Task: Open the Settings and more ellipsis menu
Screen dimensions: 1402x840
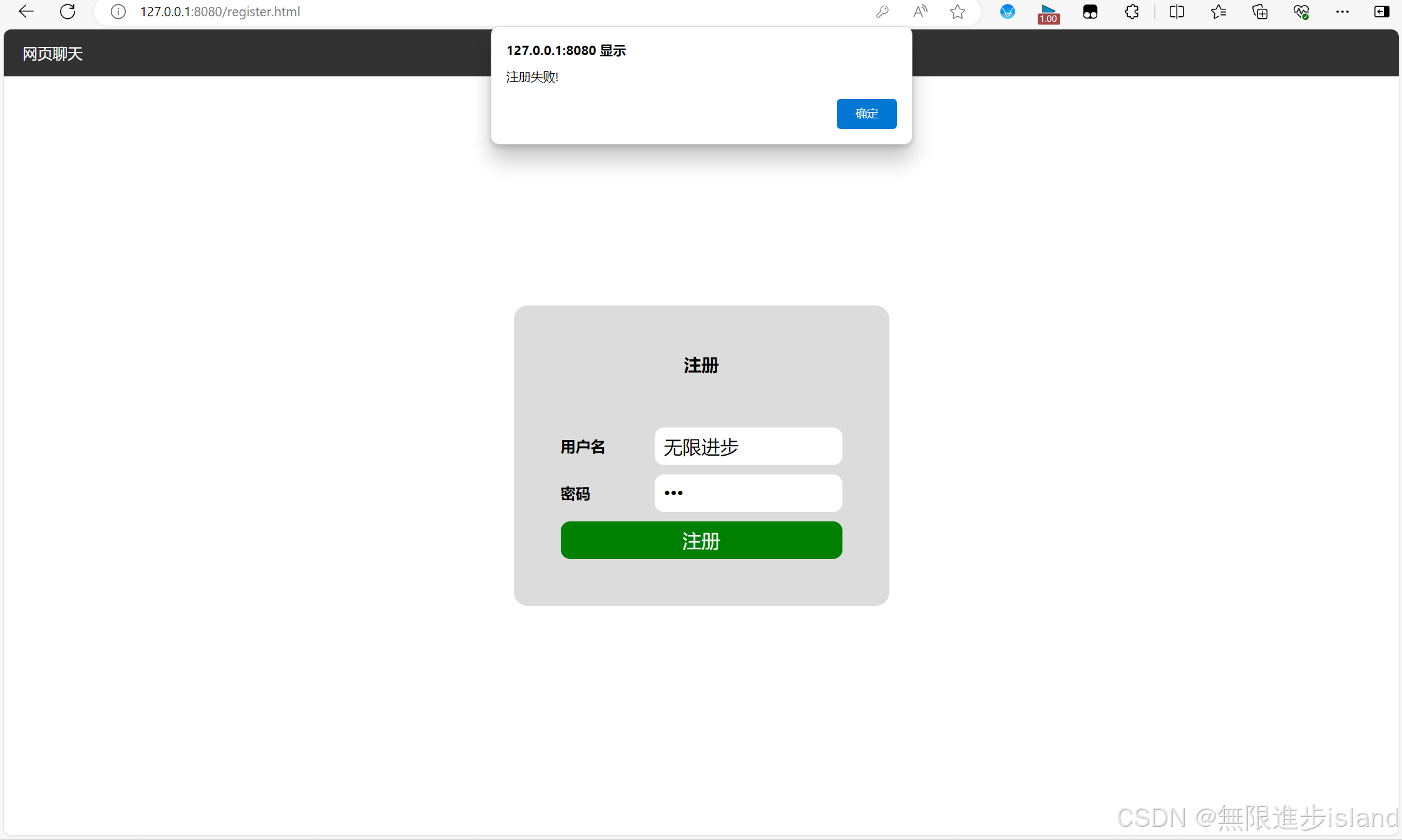Action: [1343, 11]
